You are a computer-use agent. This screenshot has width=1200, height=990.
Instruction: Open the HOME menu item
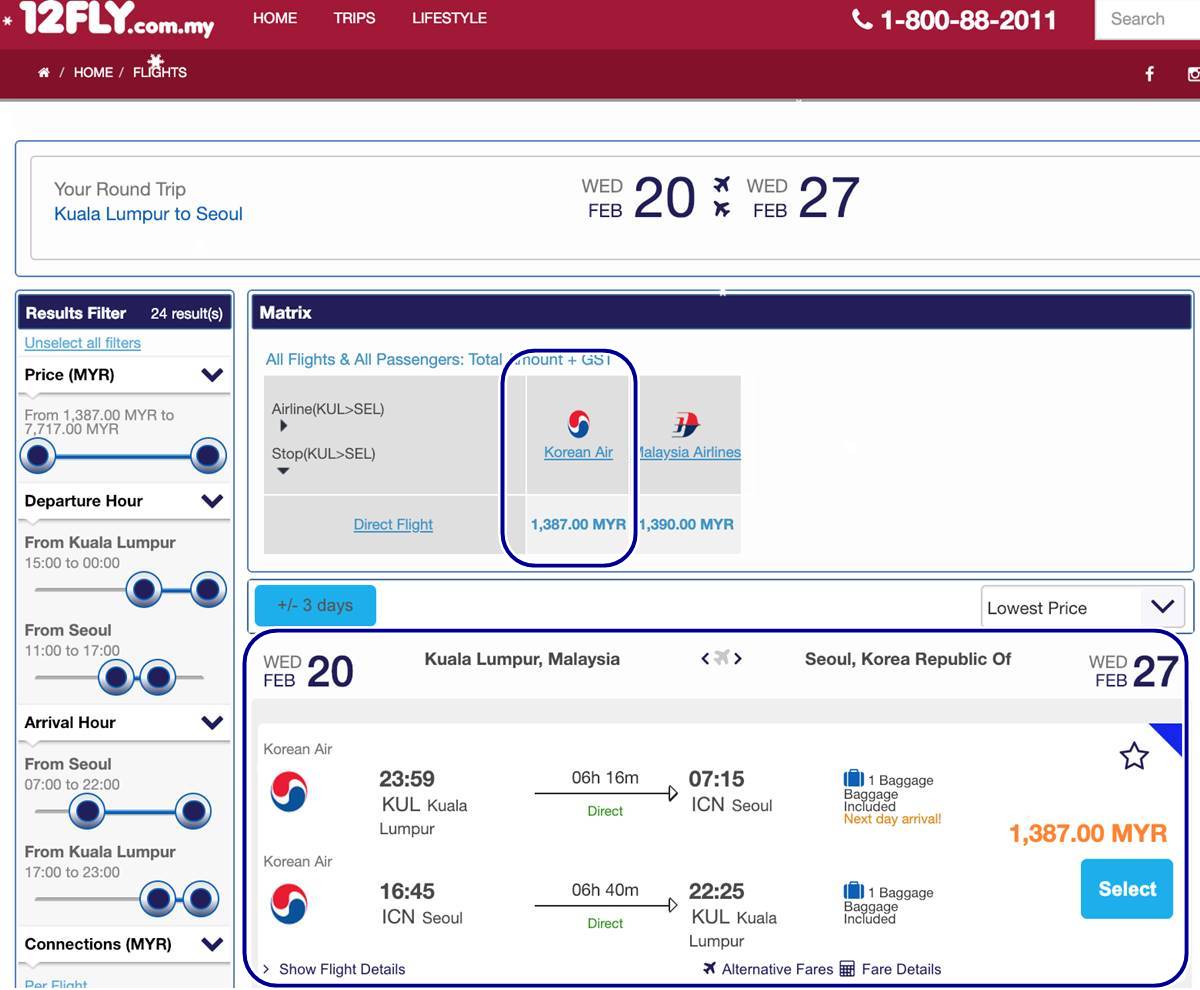click(x=277, y=18)
